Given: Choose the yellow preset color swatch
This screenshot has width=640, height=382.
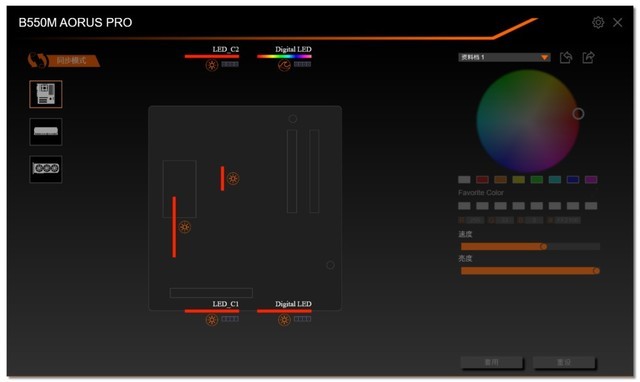Looking at the screenshot, I should click(x=519, y=180).
